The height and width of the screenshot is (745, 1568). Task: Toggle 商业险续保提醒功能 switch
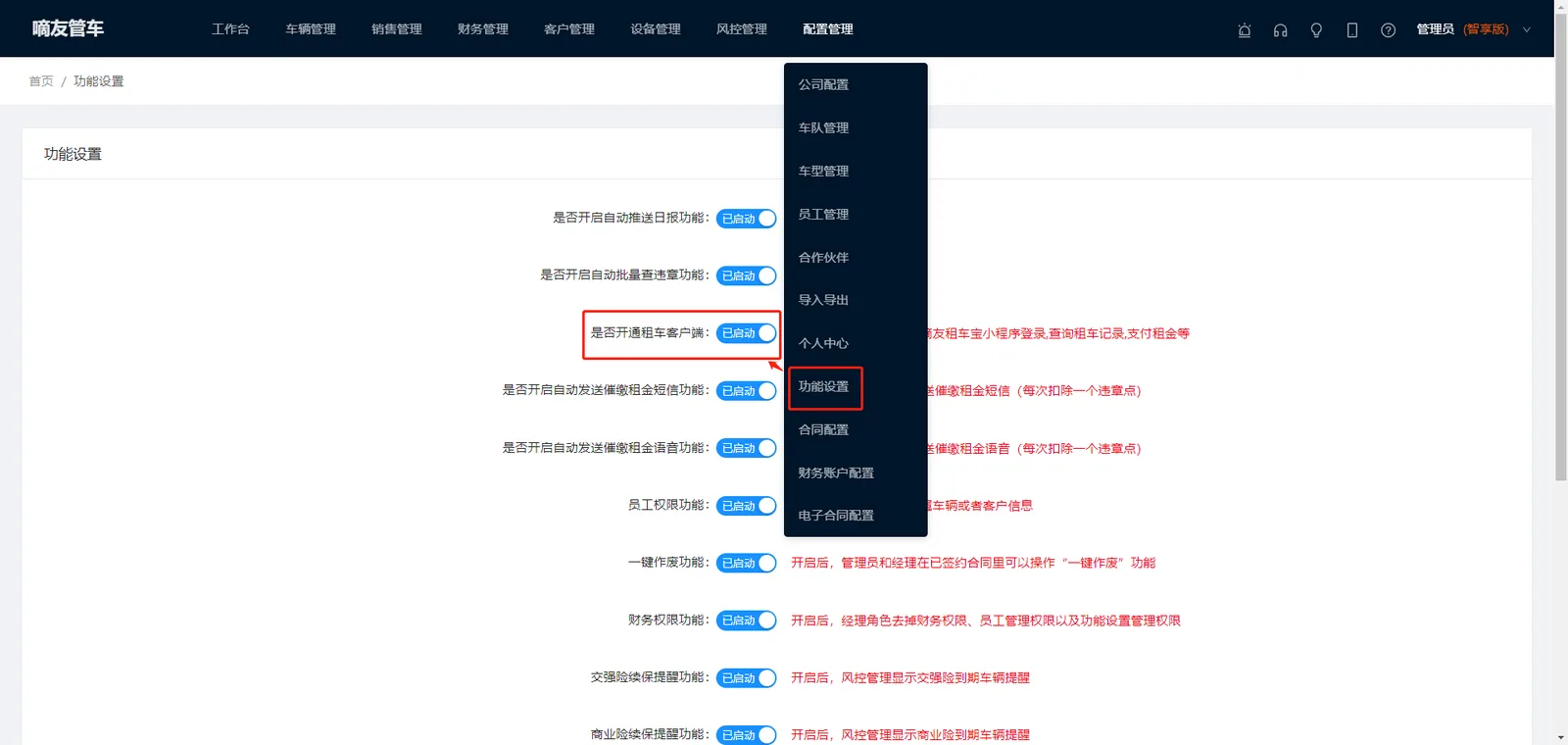click(747, 734)
